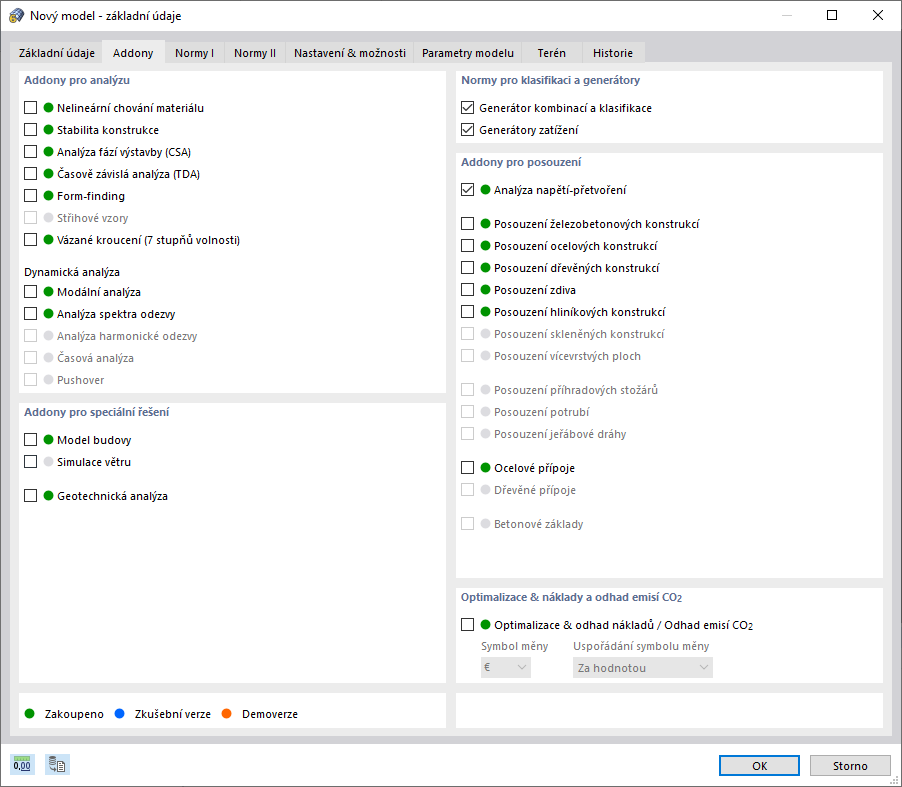
Task: Click the copy settings from model icon
Action: pos(56,764)
